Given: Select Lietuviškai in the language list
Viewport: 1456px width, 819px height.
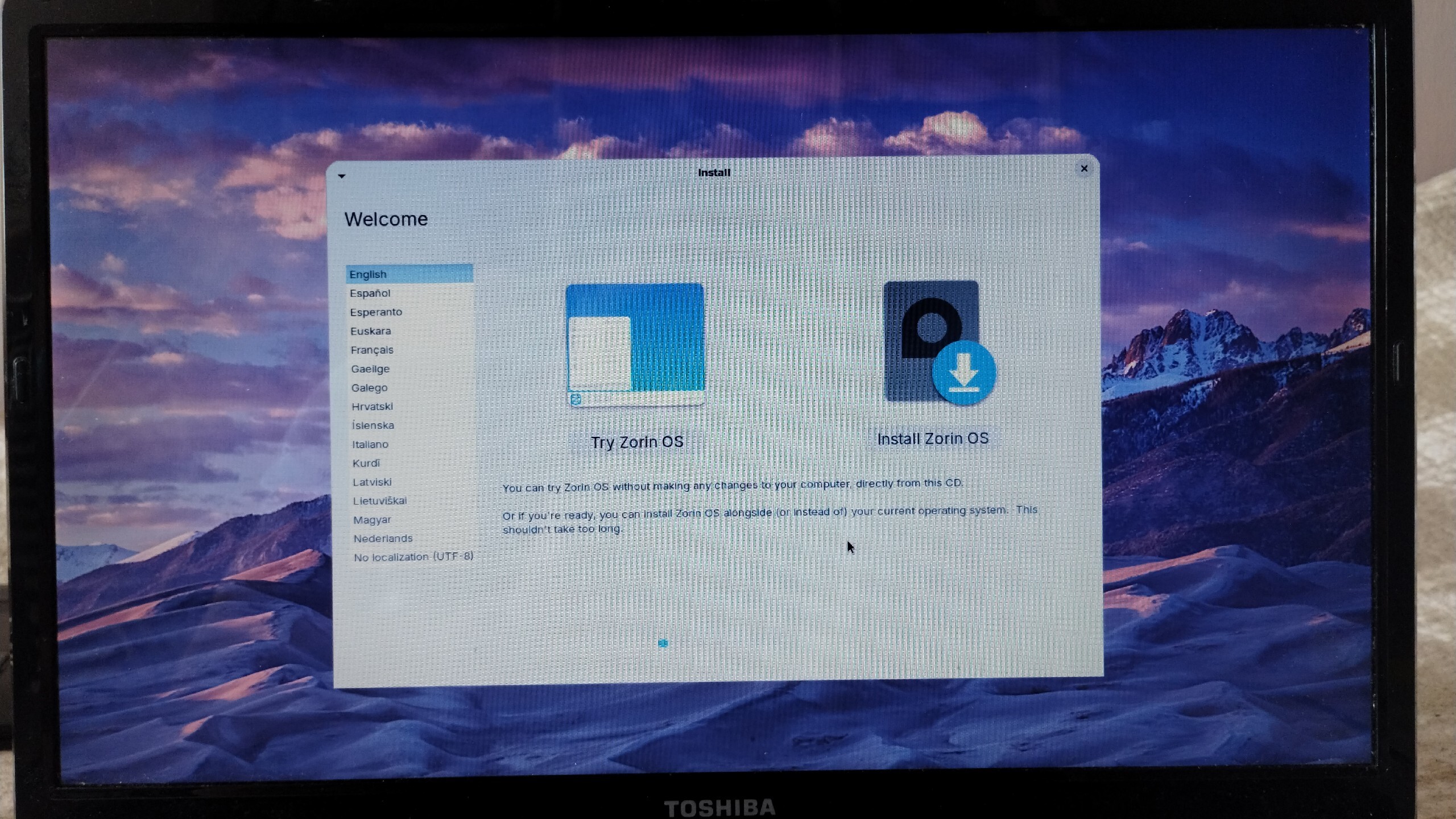Looking at the screenshot, I should pyautogui.click(x=413, y=500).
